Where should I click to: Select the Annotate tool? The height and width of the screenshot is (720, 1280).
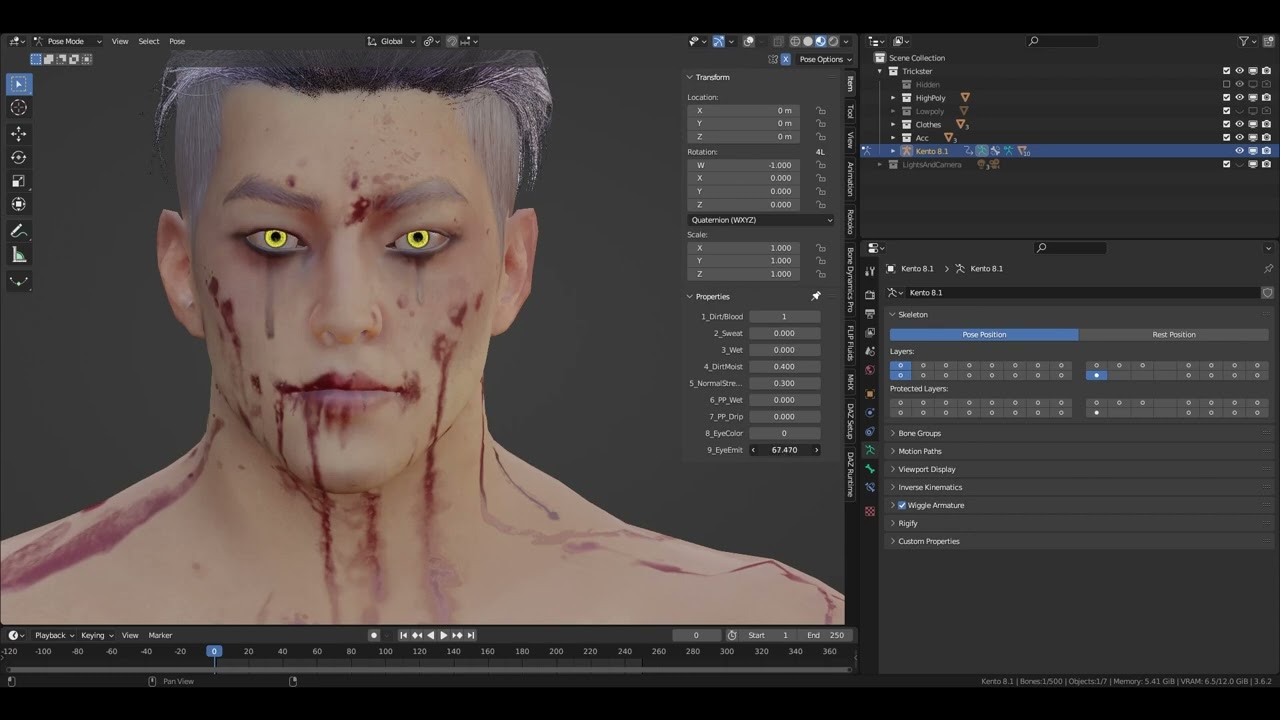click(x=18, y=231)
